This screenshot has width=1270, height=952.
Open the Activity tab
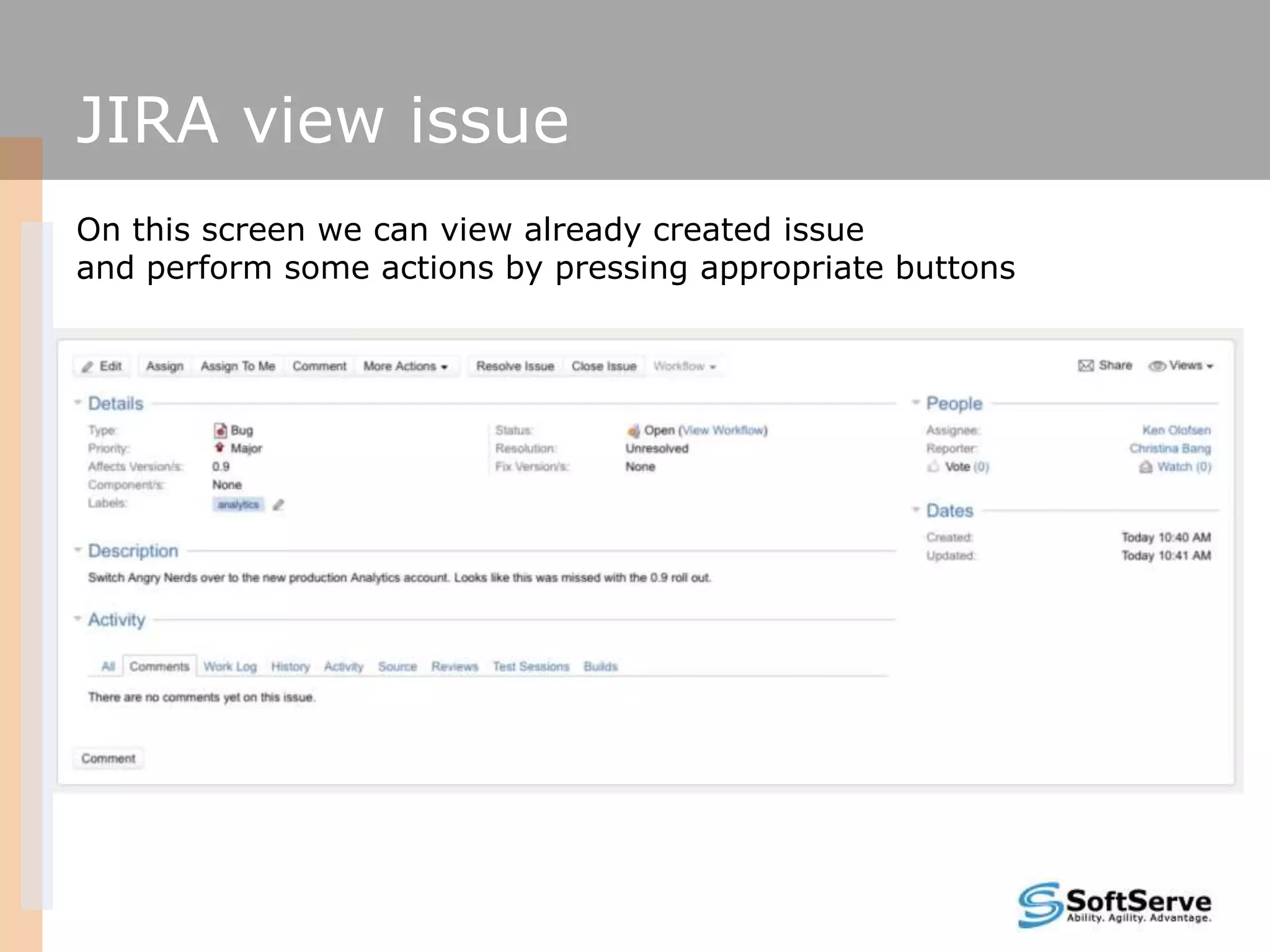click(344, 666)
